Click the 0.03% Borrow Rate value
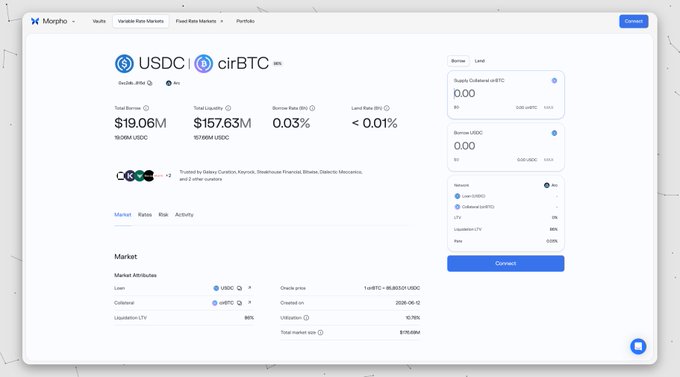This screenshot has height=377, width=680. (x=291, y=123)
